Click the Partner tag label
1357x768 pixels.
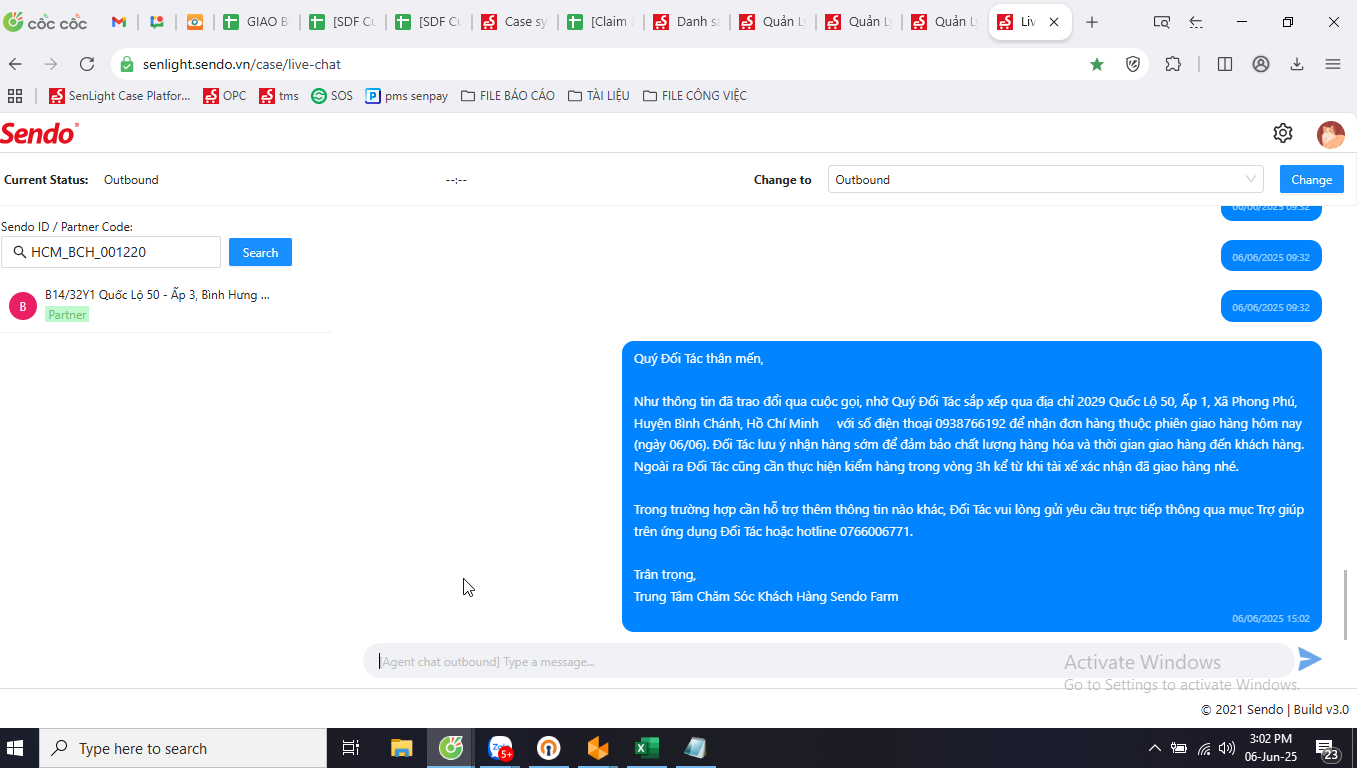pyautogui.click(x=67, y=314)
